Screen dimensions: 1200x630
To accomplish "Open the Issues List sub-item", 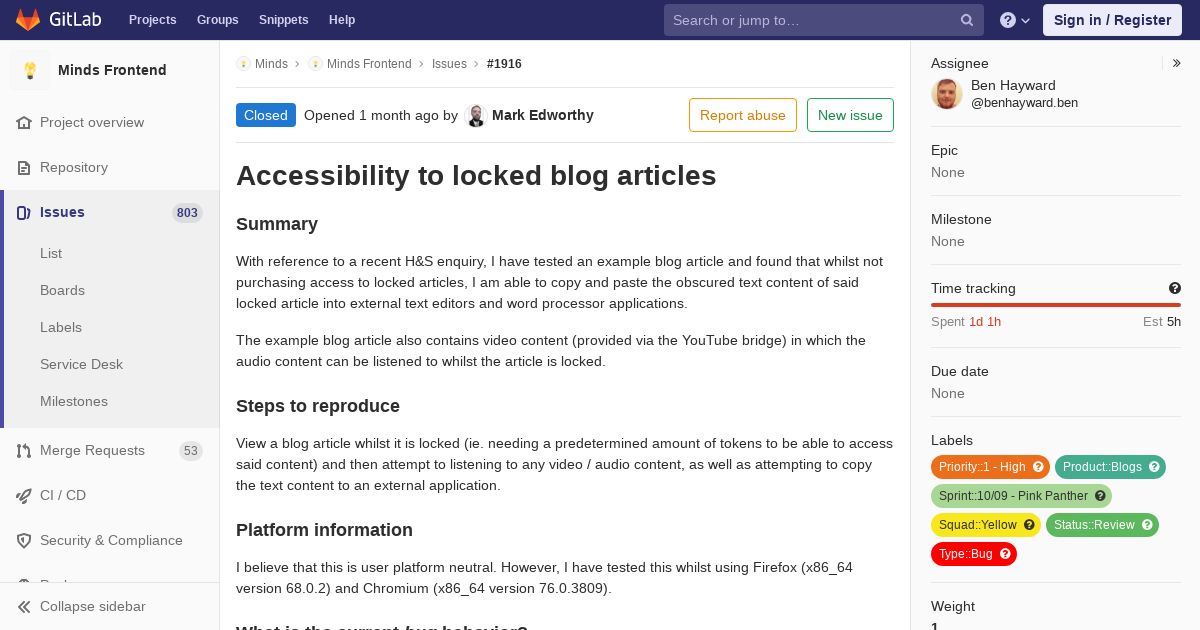I will click(51, 253).
